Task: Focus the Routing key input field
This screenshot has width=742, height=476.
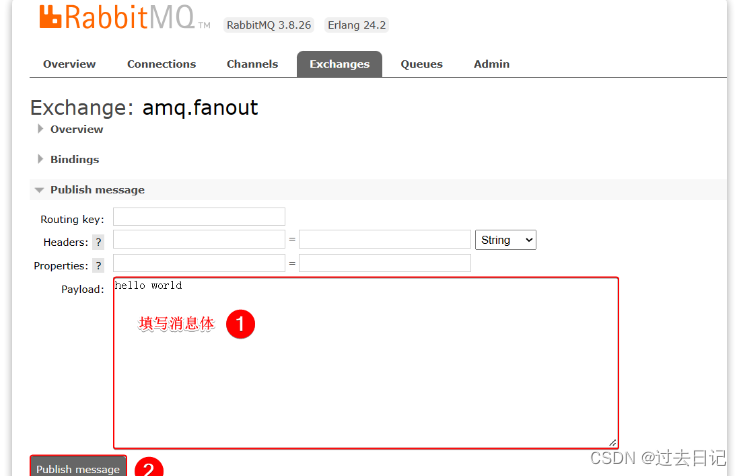Action: tap(199, 217)
